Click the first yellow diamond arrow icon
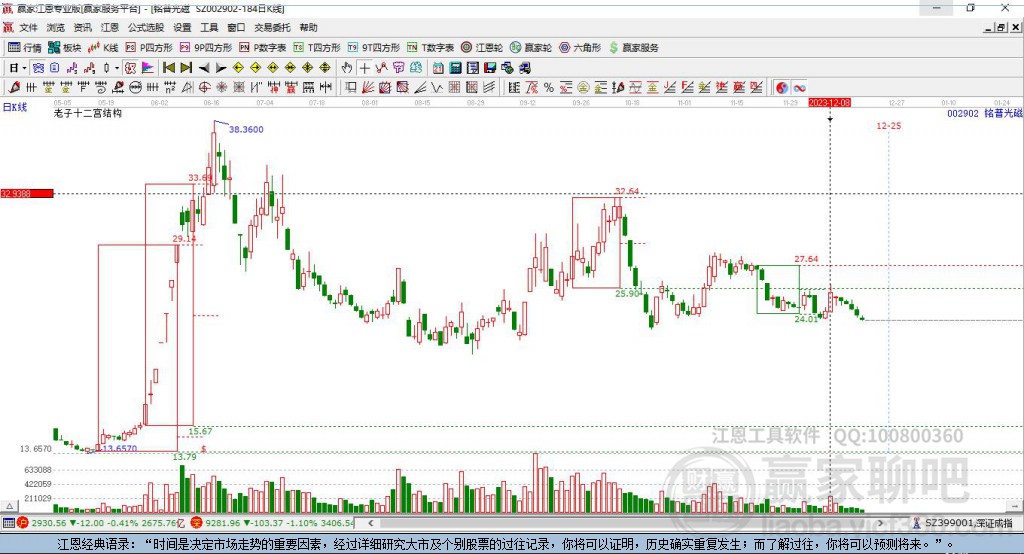The image size is (1024, 554). point(238,68)
